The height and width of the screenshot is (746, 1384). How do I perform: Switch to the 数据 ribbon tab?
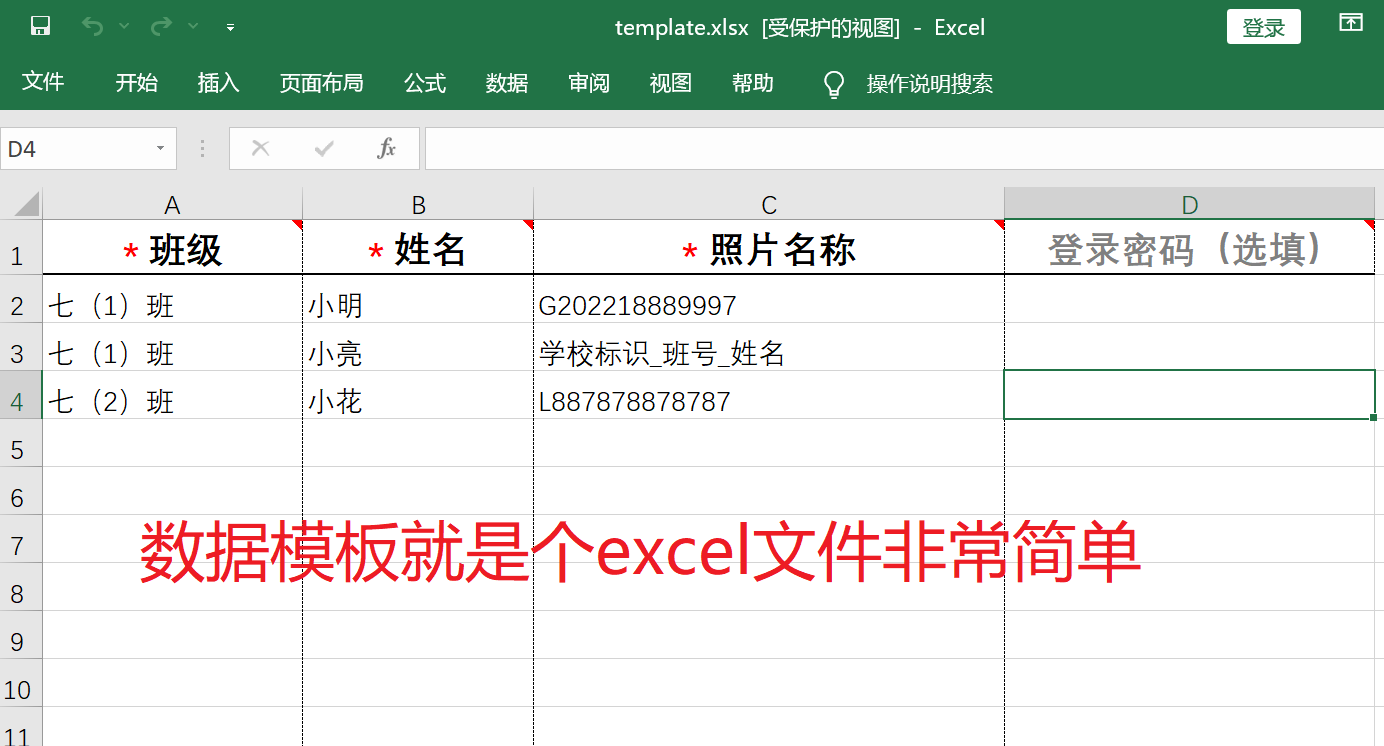tap(506, 84)
